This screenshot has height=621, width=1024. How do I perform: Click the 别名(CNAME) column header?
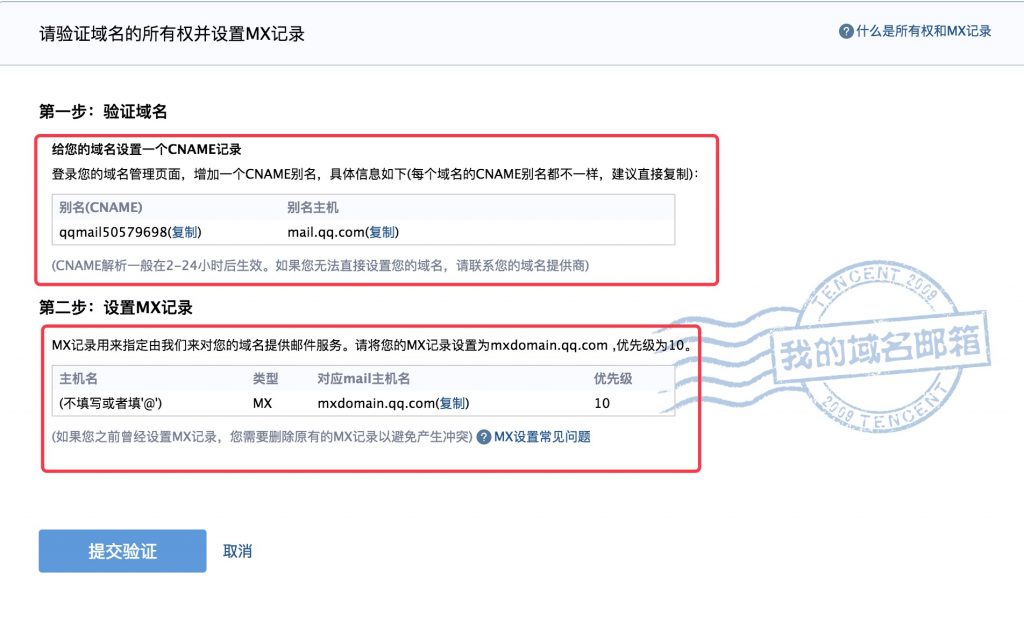click(x=100, y=208)
